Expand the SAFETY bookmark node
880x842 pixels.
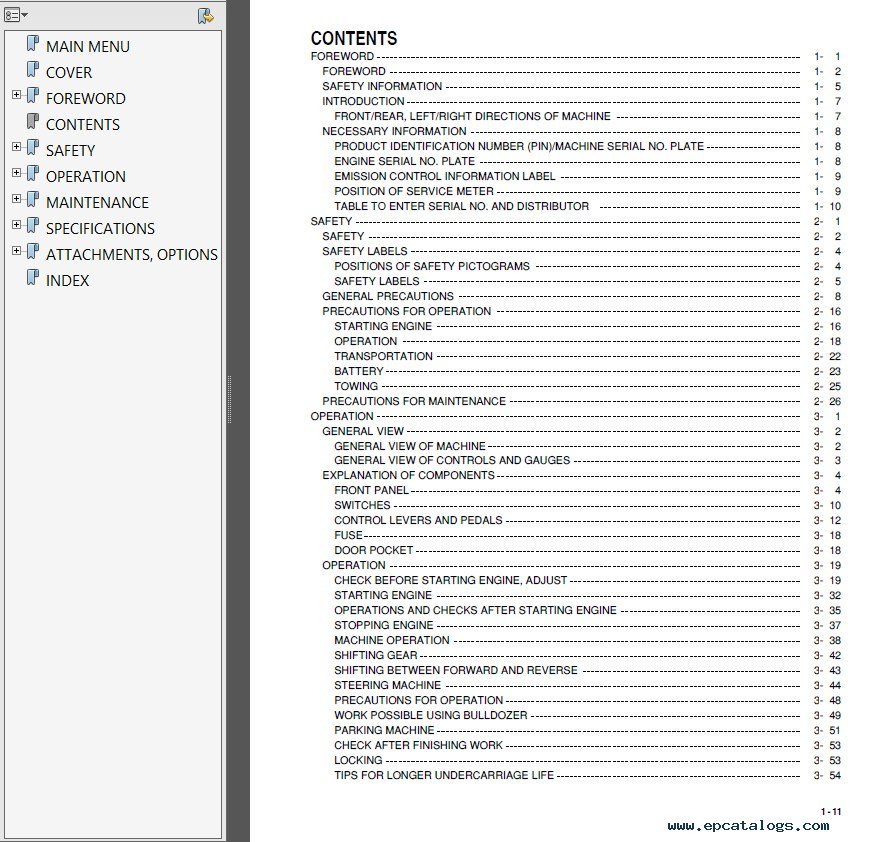click(16, 147)
